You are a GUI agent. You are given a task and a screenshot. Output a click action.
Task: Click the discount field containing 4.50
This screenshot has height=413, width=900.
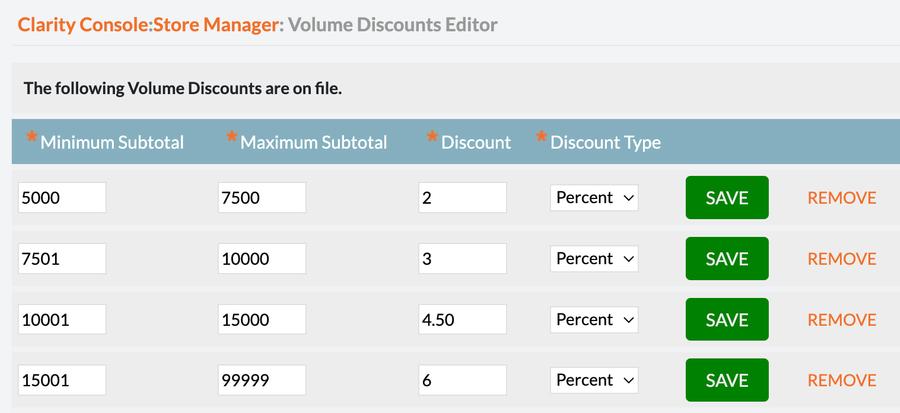tap(462, 320)
